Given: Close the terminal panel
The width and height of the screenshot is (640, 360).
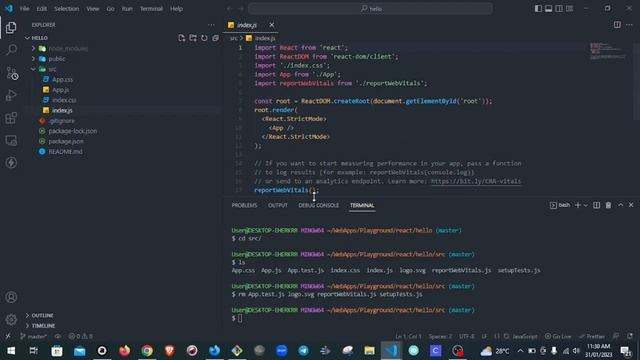Looking at the screenshot, I should 631,205.
